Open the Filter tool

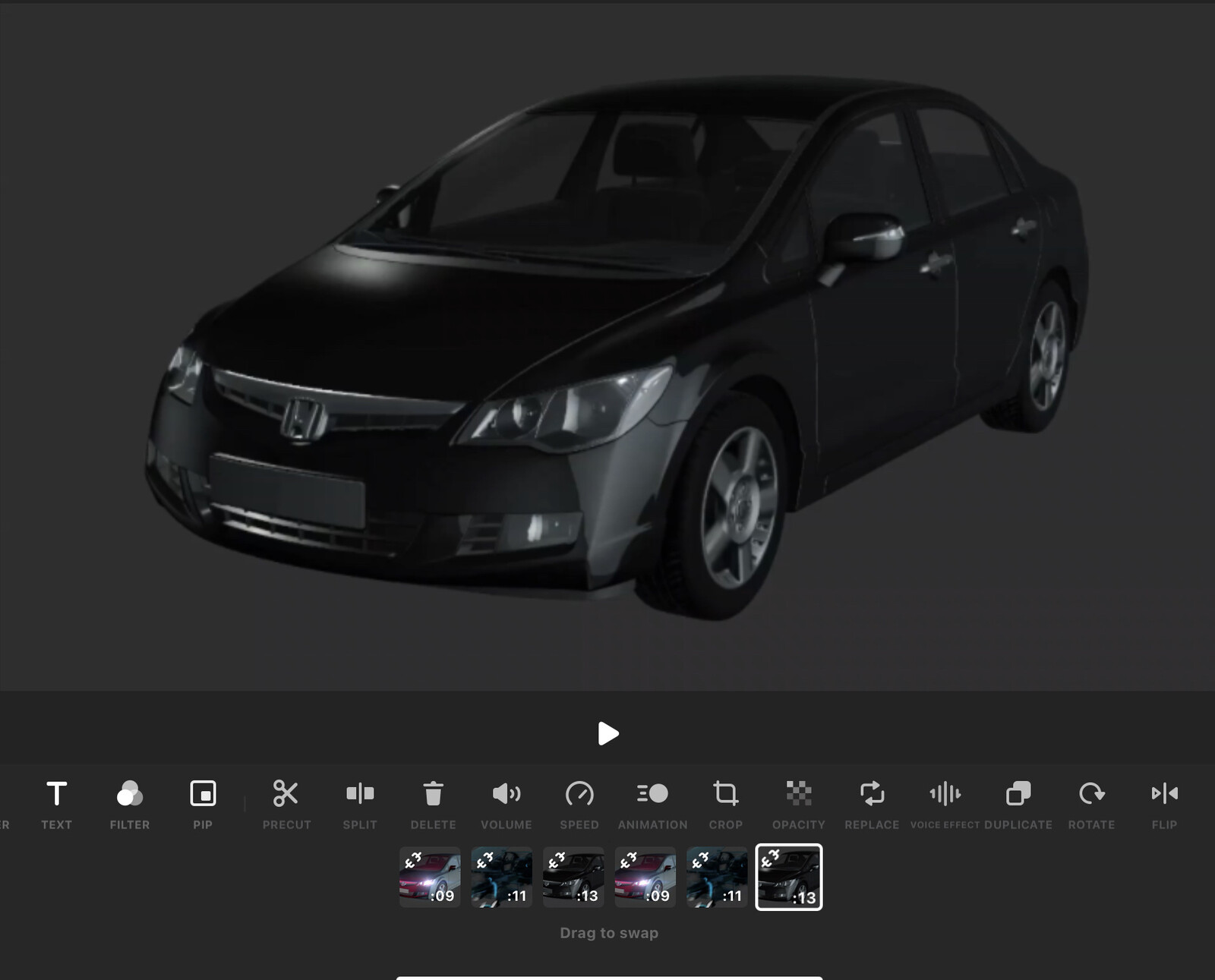click(x=130, y=805)
